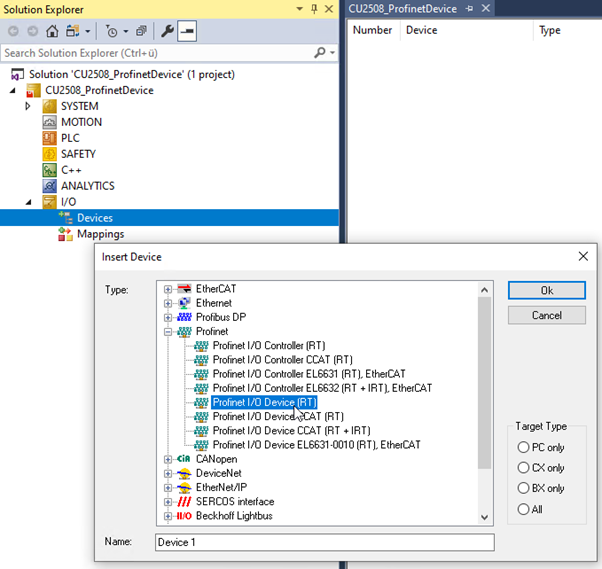
Task: Click the Collapse All toolbar icon
Action: (141, 31)
